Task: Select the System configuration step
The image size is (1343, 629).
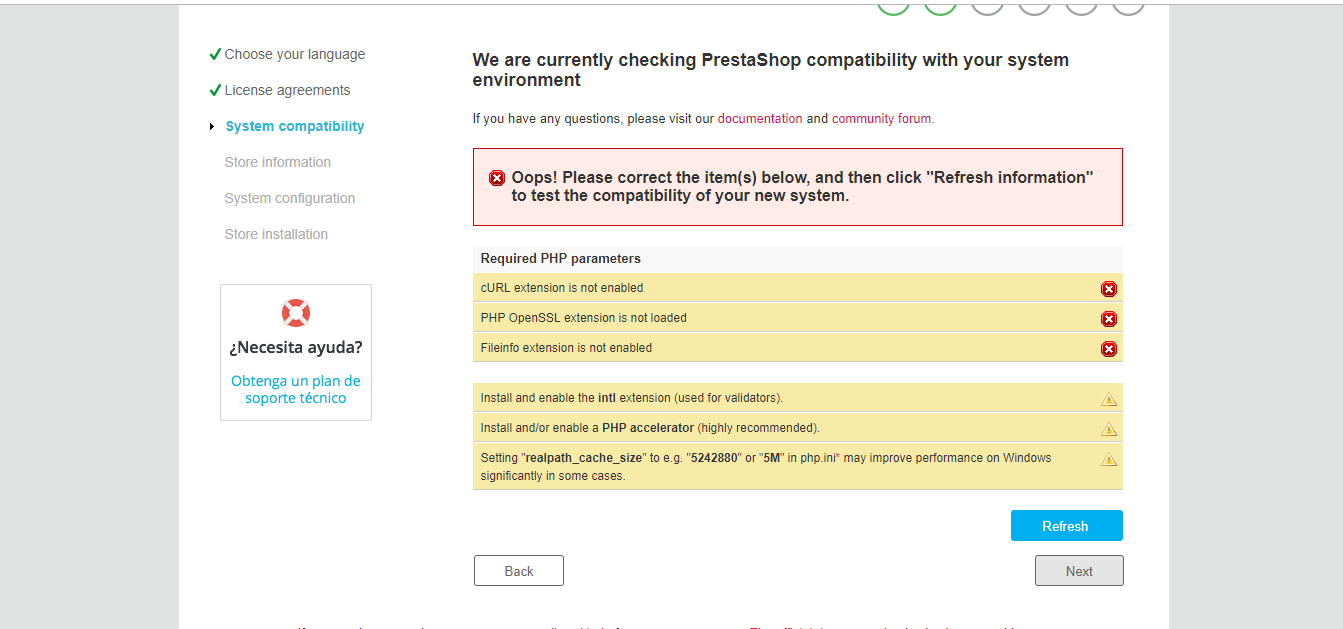Action: (290, 198)
